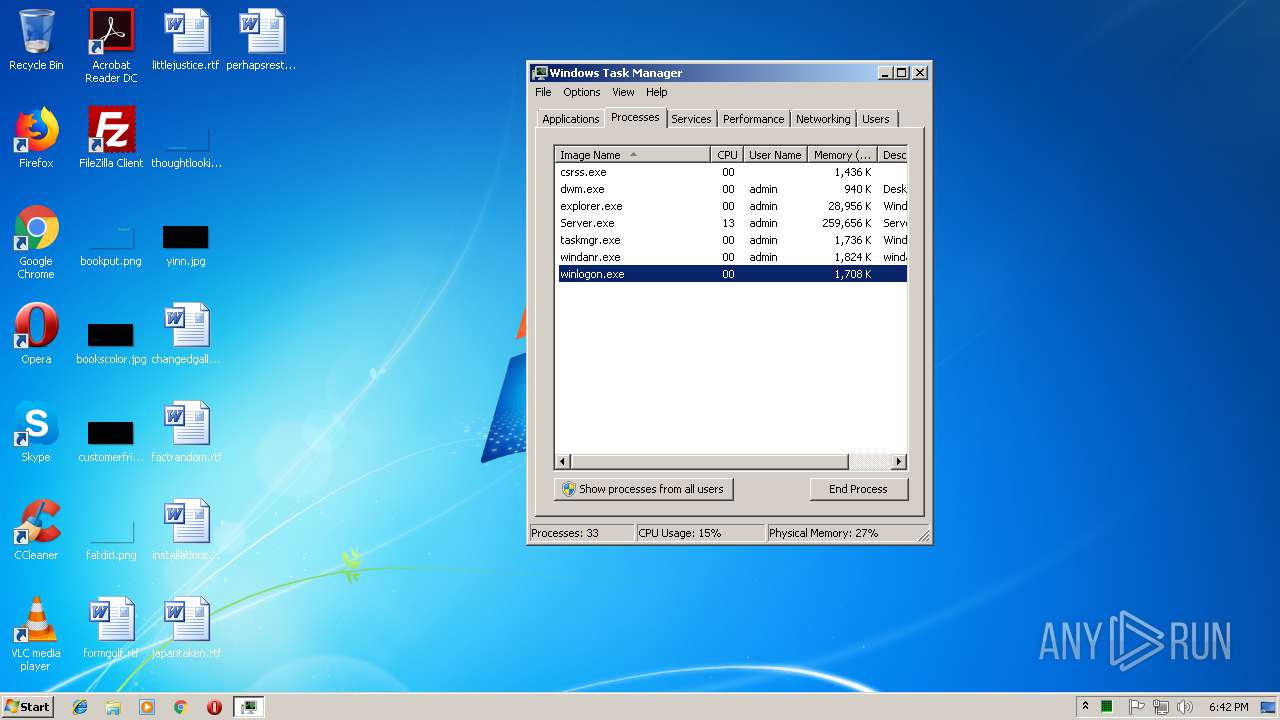Open the Skype desktop shortcut
This screenshot has width=1280, height=720.
[36, 432]
